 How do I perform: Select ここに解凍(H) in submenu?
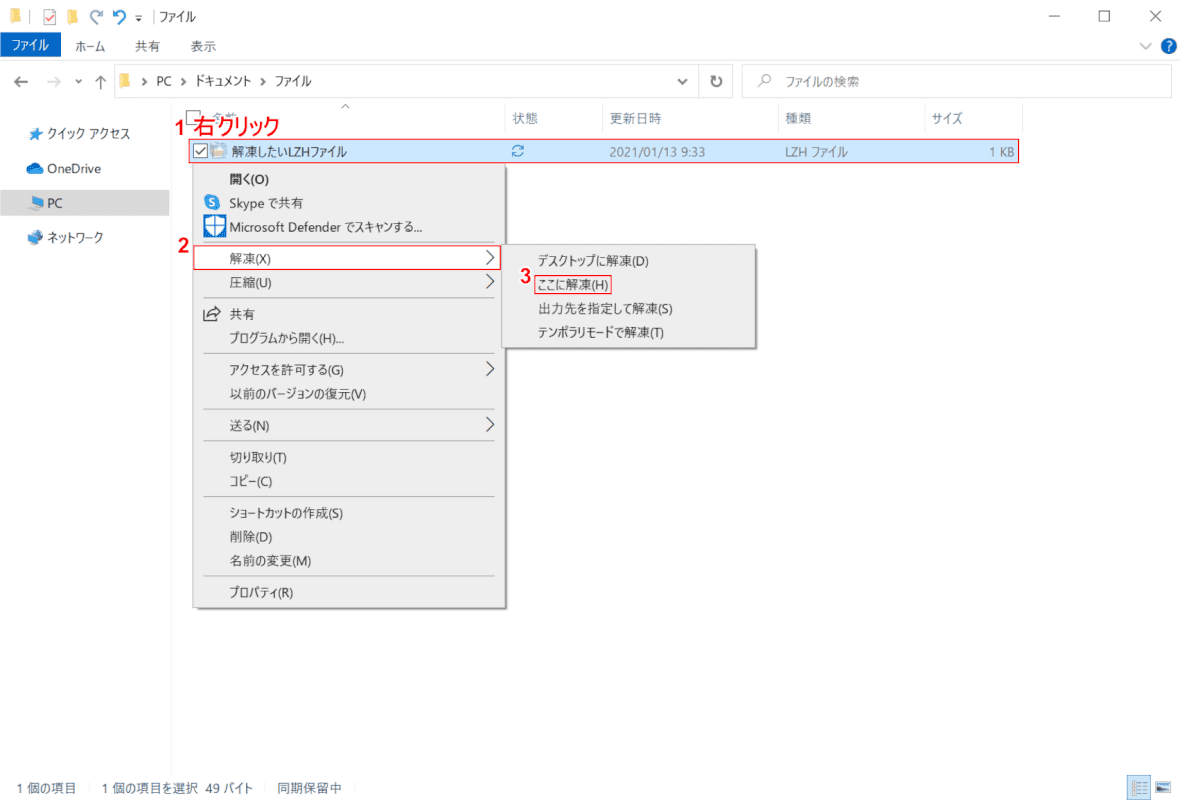pyautogui.click(x=629, y=284)
